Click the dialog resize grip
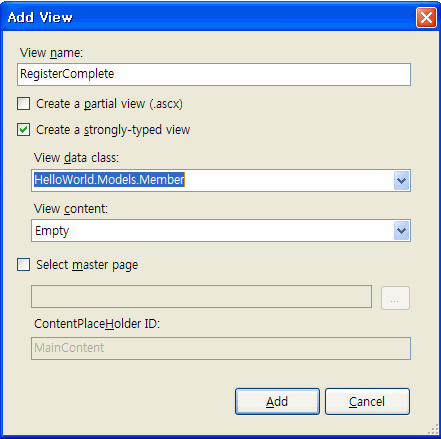441x439 pixels. 433,429
